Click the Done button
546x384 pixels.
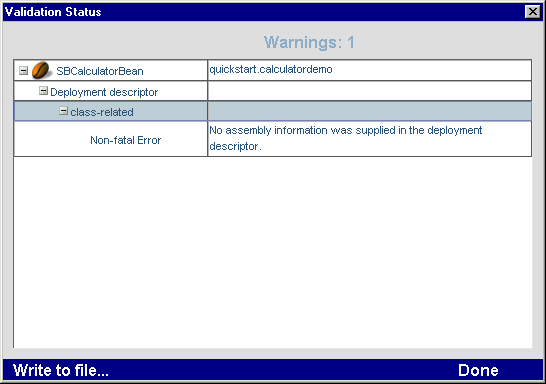[x=478, y=370]
